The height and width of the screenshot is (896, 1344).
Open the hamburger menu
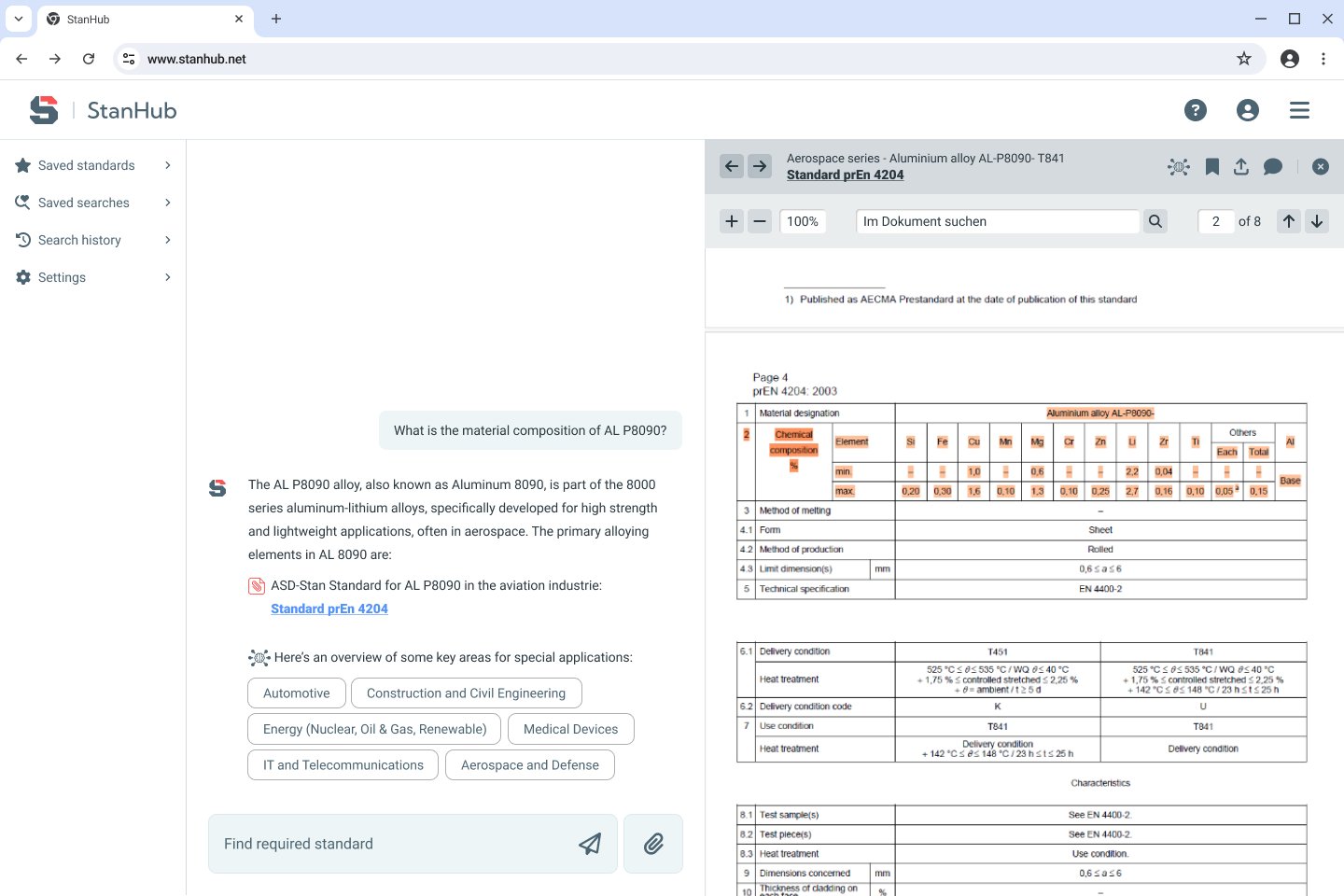1299,110
